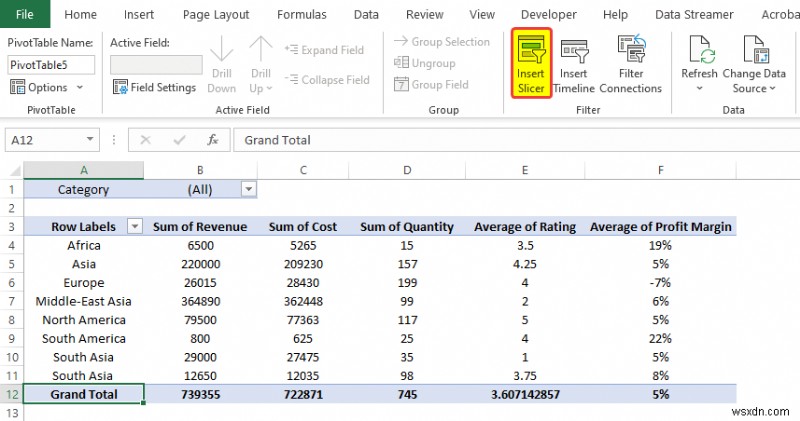Screen dimensions: 800x421
Task: Expand the Refresh dropdown arrow
Action: [699, 88]
